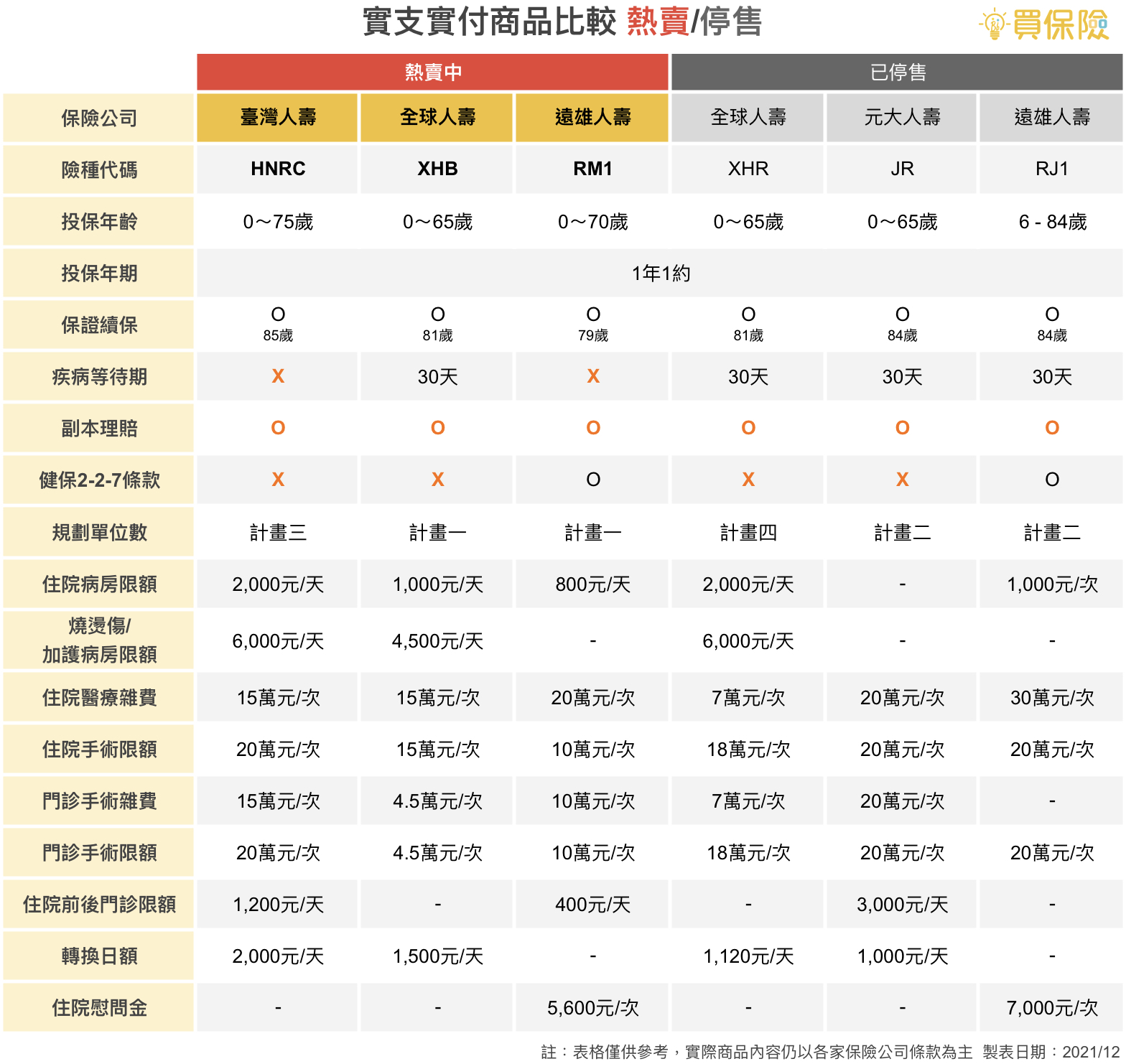Viewport: 1126px width, 1064px height.
Task: Click 1,000元/次 ward limit under RJ1
Action: pyautogui.click(x=1052, y=584)
